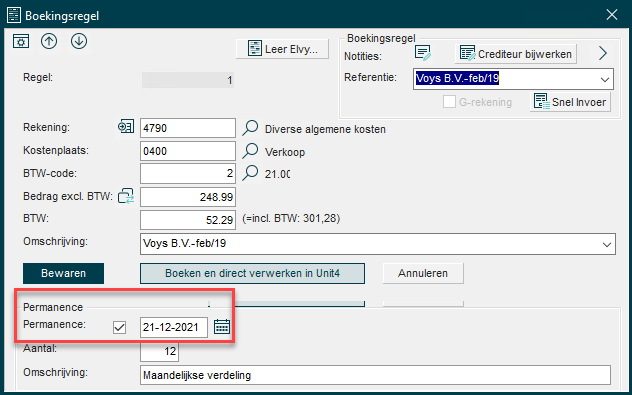
Task: Click the BTW-code field
Action: (x=188, y=174)
